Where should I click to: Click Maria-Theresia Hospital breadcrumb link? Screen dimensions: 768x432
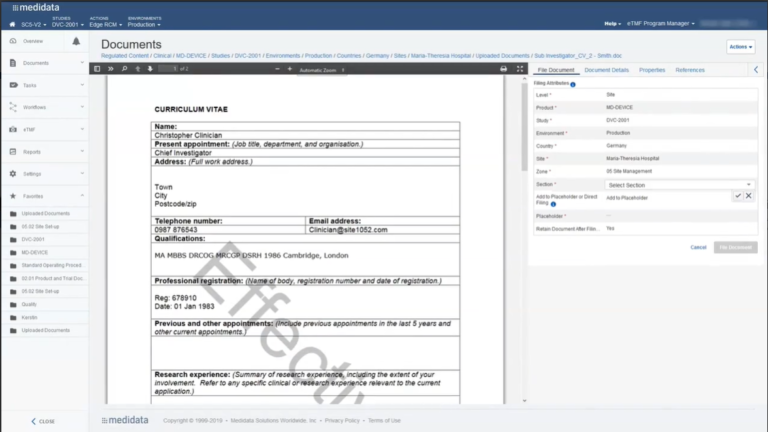440,56
